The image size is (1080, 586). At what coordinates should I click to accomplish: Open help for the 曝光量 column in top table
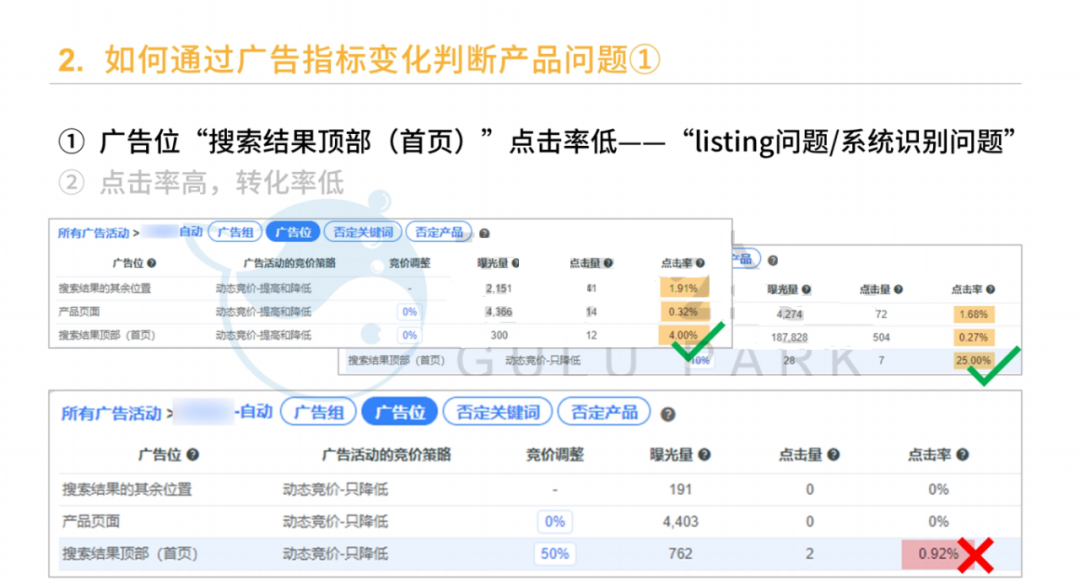pos(516,262)
